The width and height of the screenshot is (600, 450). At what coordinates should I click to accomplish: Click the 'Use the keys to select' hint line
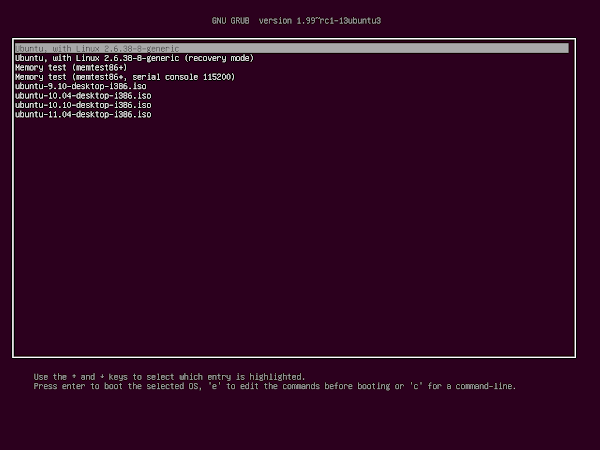pos(169,377)
